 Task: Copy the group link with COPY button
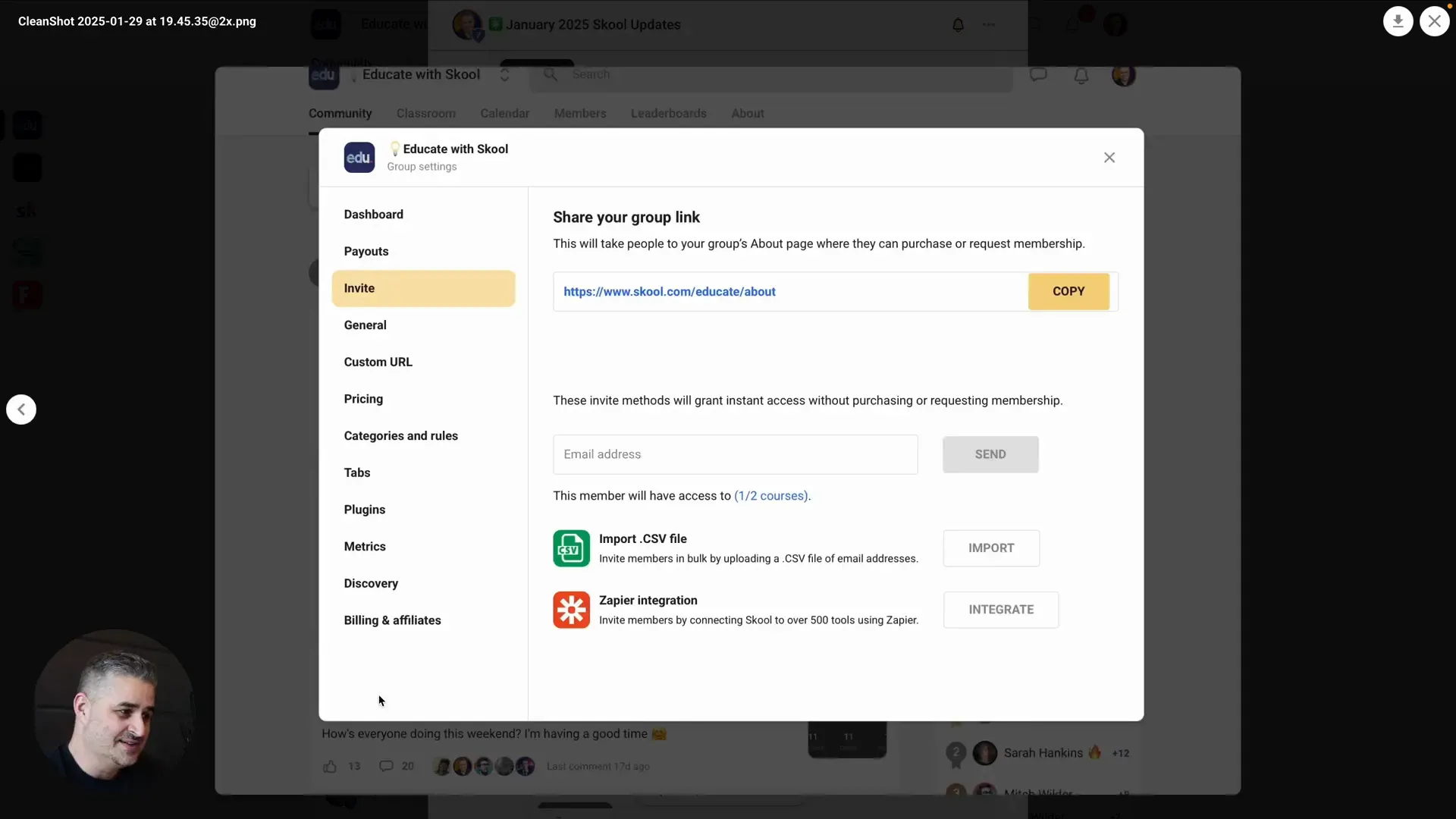point(1068,291)
